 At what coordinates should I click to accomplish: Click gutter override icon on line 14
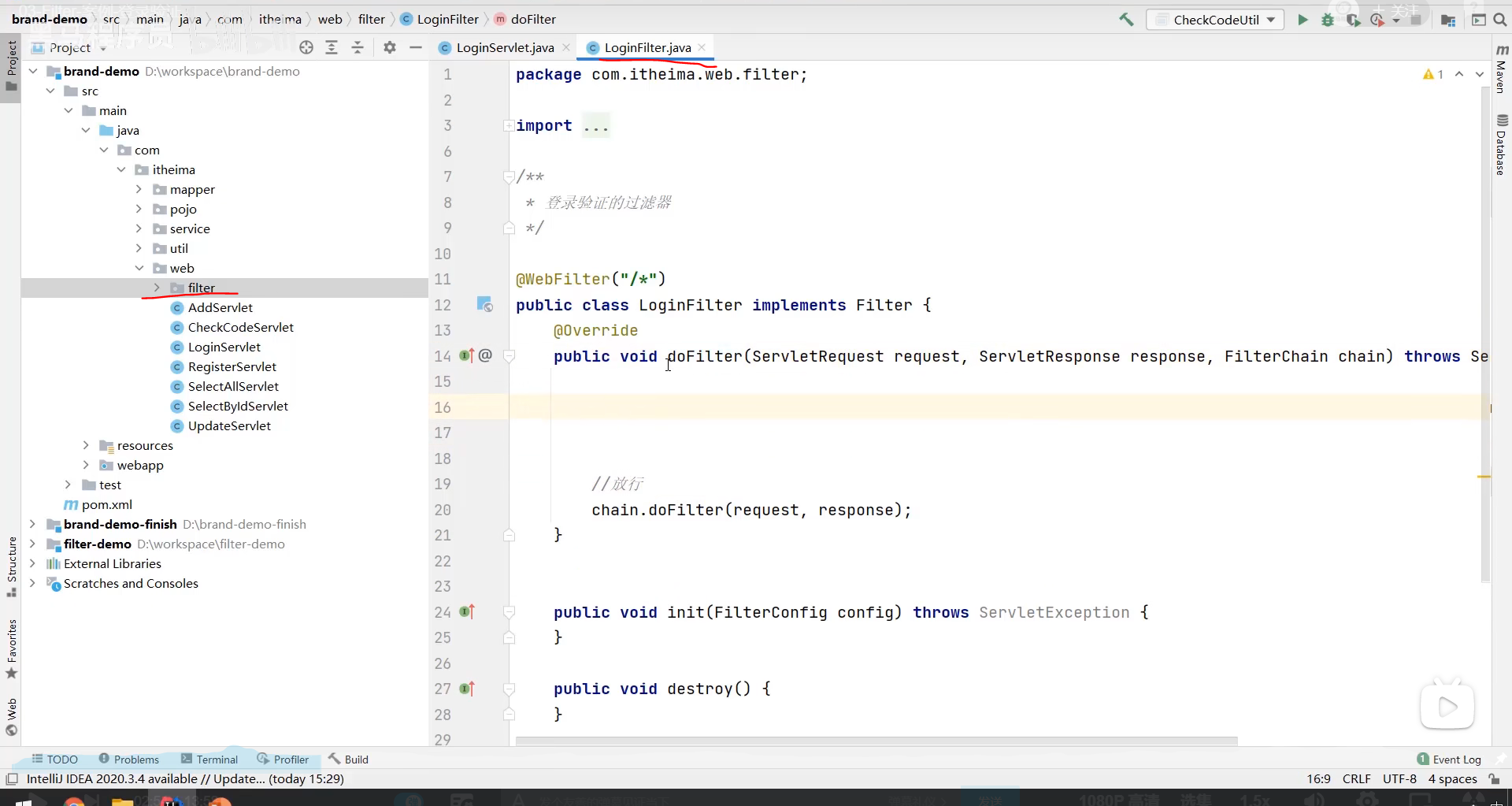tap(467, 355)
